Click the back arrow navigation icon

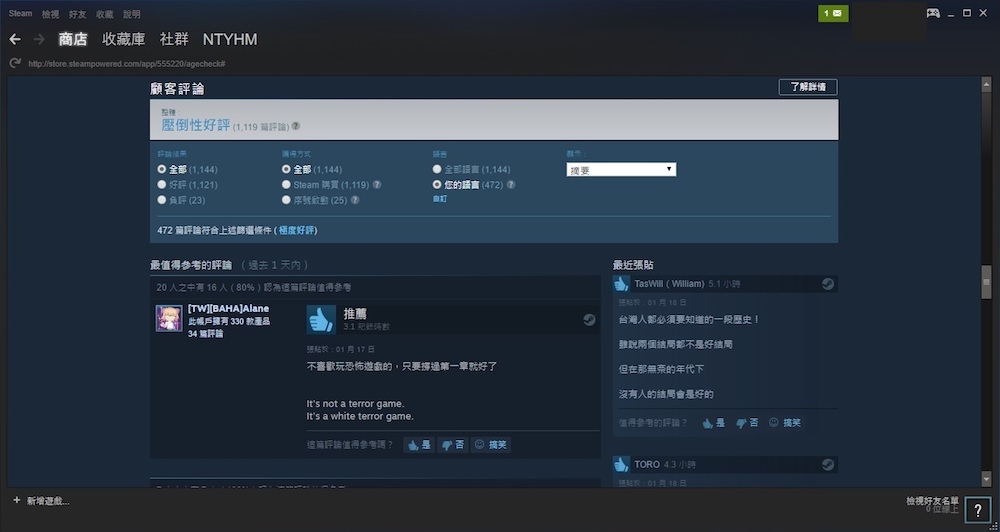tap(15, 40)
